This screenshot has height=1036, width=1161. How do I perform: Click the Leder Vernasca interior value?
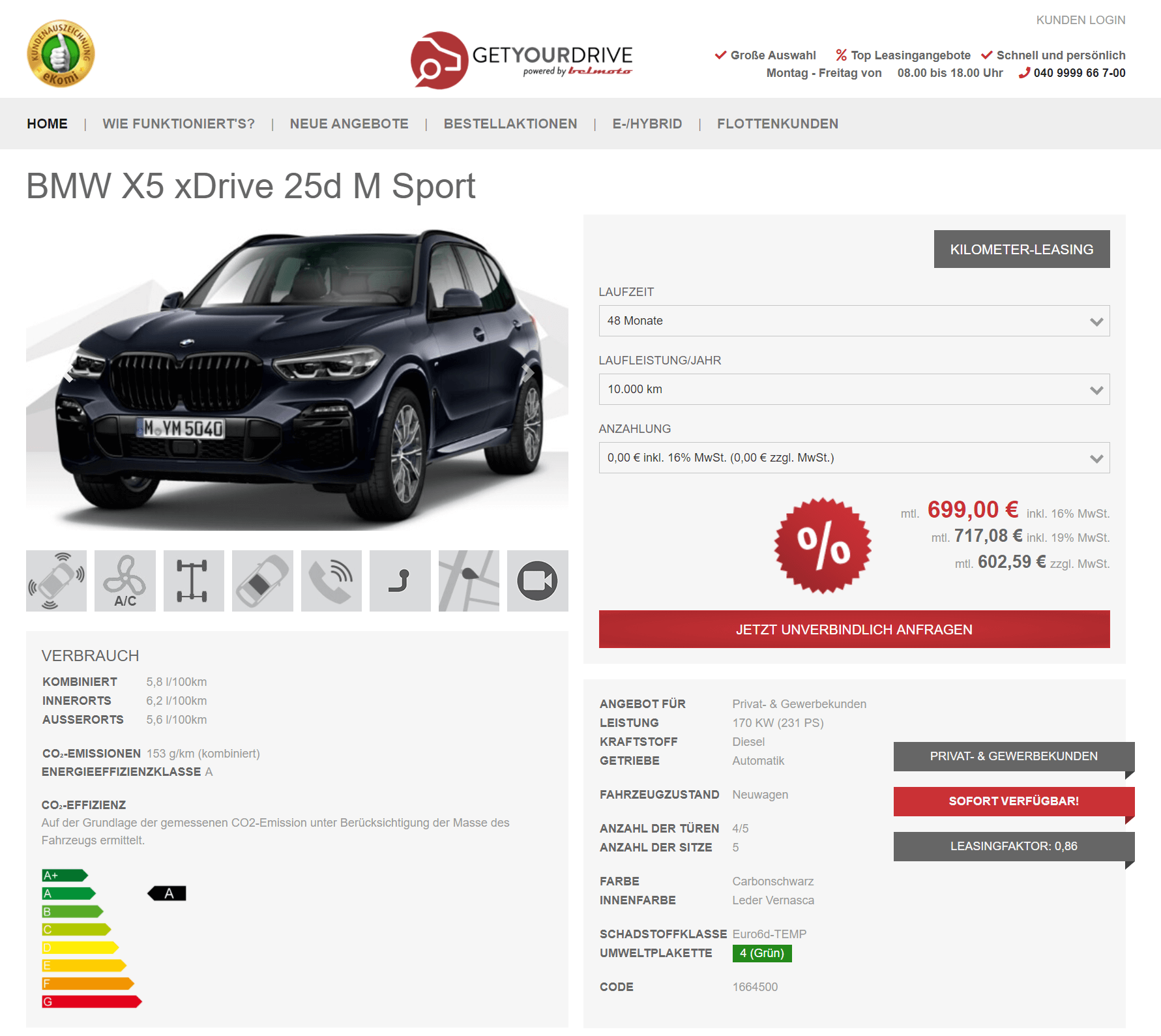[x=773, y=900]
